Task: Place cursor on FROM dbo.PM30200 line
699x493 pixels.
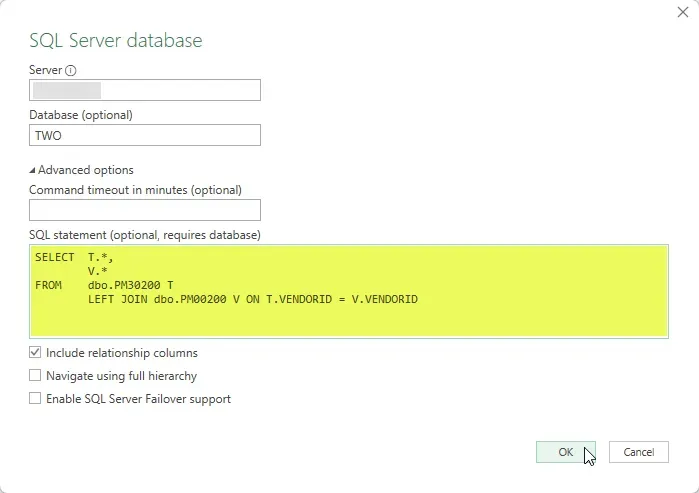Action: tap(130, 285)
